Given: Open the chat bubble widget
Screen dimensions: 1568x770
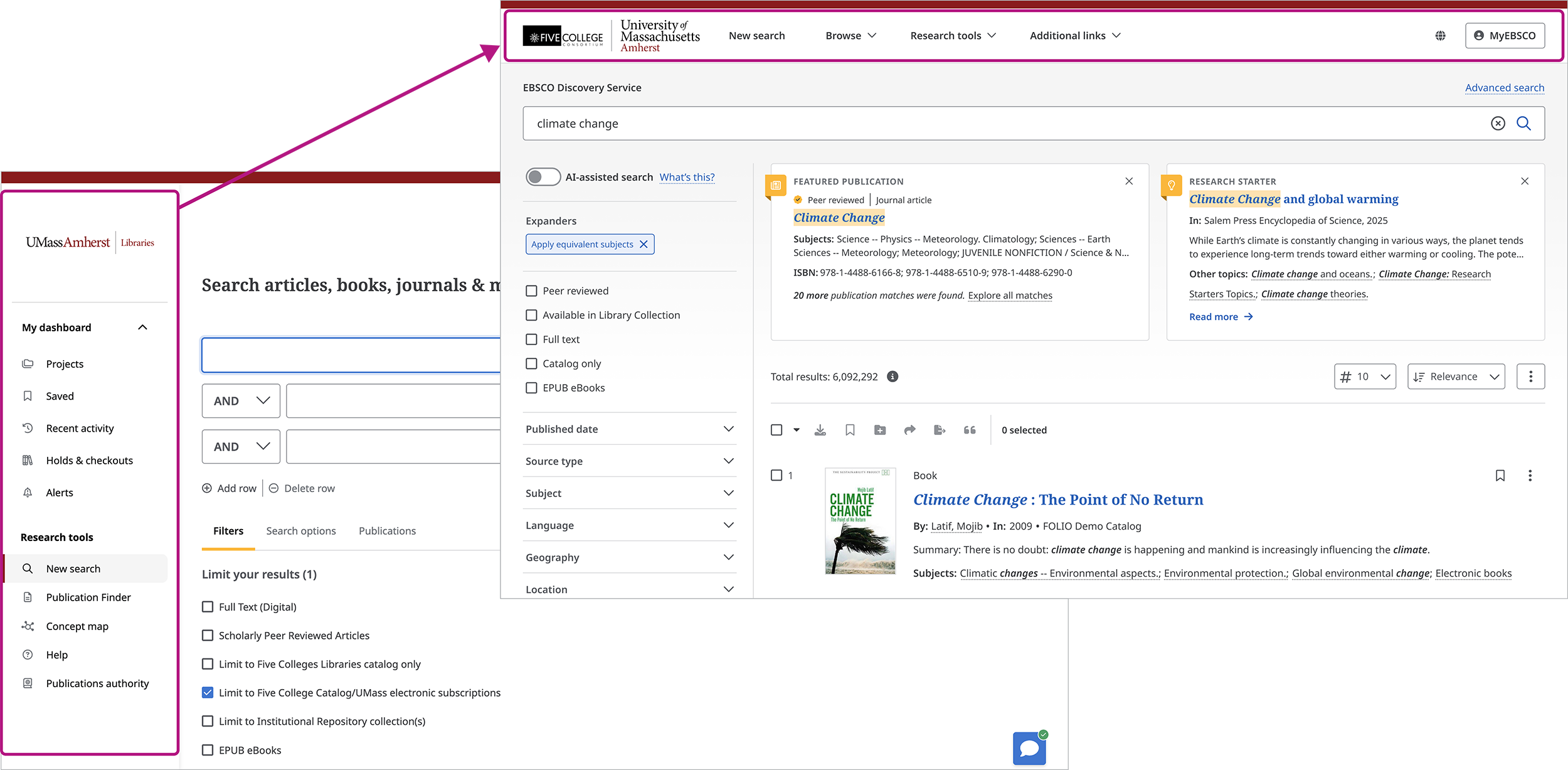Looking at the screenshot, I should [x=1029, y=748].
